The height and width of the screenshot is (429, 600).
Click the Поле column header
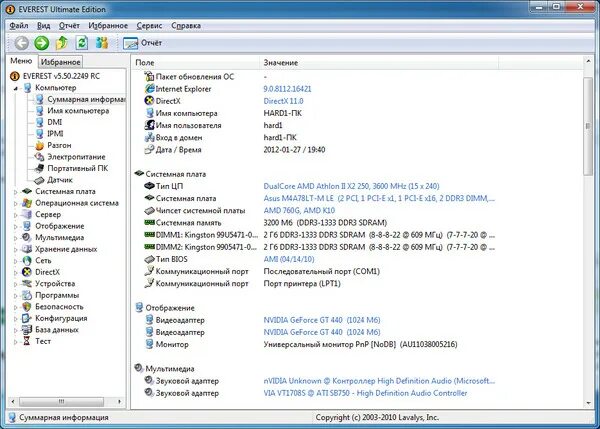196,62
